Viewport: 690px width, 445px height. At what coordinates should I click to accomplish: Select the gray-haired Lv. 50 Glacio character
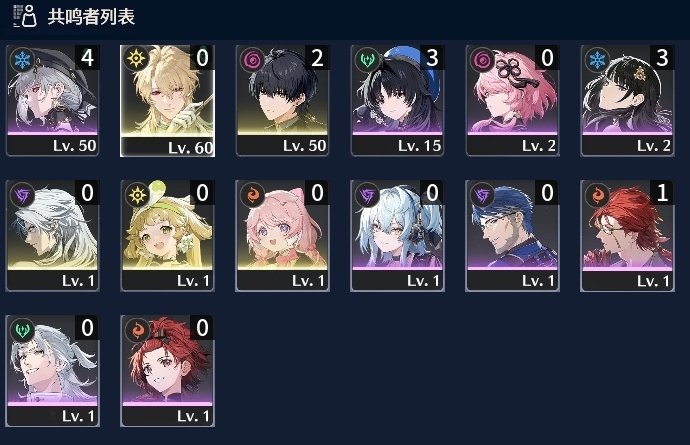tap(53, 101)
